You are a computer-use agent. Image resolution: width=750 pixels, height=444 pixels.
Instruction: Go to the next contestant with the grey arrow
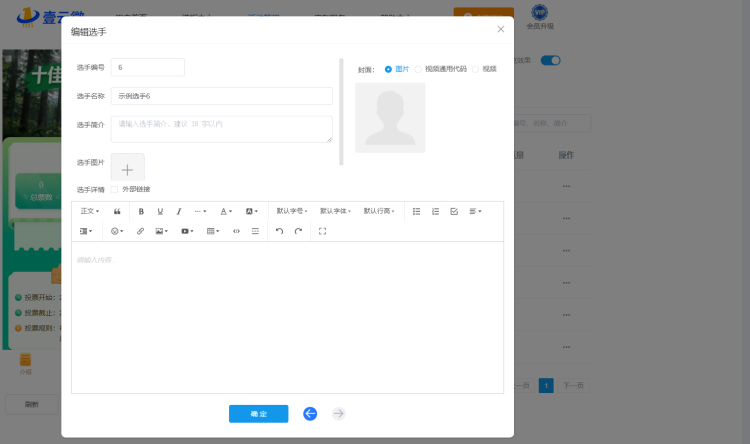[339, 413]
